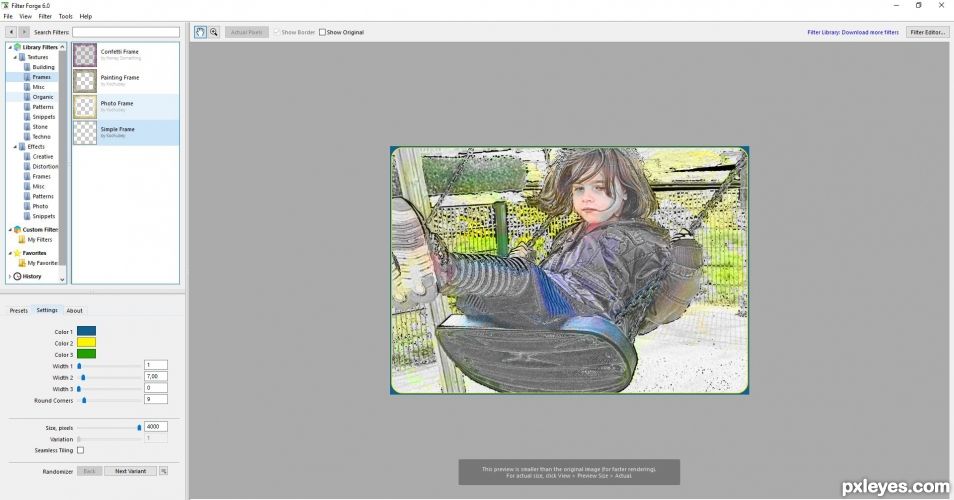954x500 pixels.
Task: Select the Simple Frame filter
Action: tap(126, 132)
